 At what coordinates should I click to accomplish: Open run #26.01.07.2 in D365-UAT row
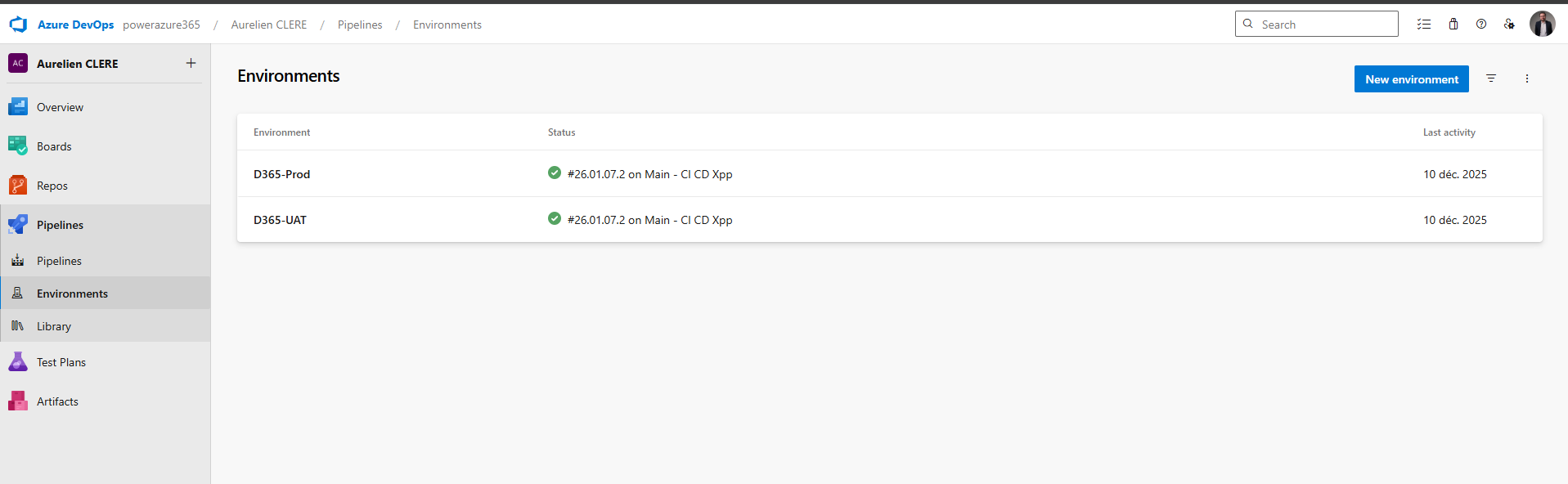(x=649, y=220)
